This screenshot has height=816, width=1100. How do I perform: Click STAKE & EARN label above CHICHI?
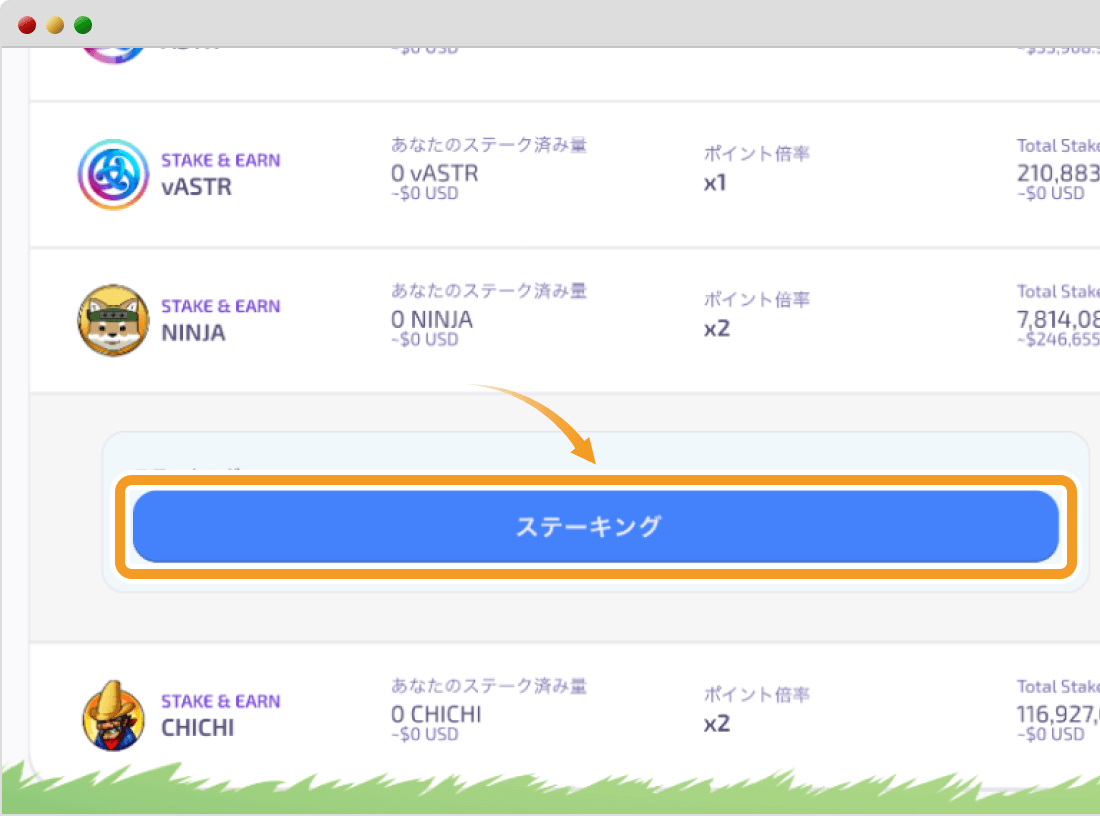(220, 702)
